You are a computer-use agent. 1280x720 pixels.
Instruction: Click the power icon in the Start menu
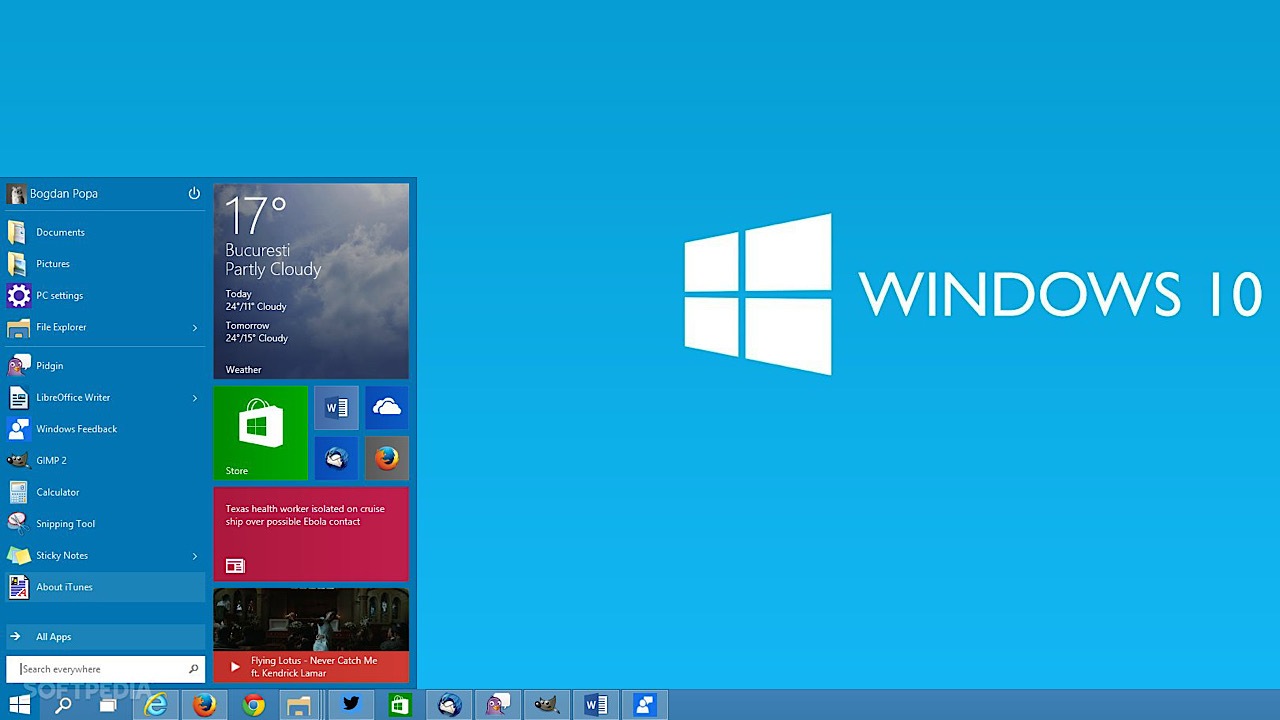pyautogui.click(x=194, y=193)
